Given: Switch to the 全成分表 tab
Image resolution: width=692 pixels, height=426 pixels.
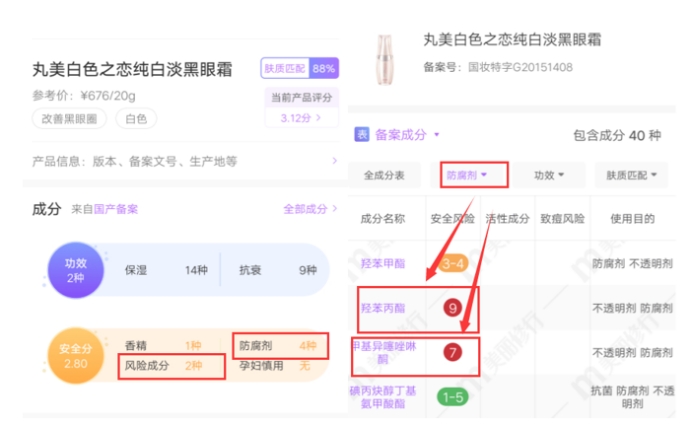Looking at the screenshot, I should [384, 175].
